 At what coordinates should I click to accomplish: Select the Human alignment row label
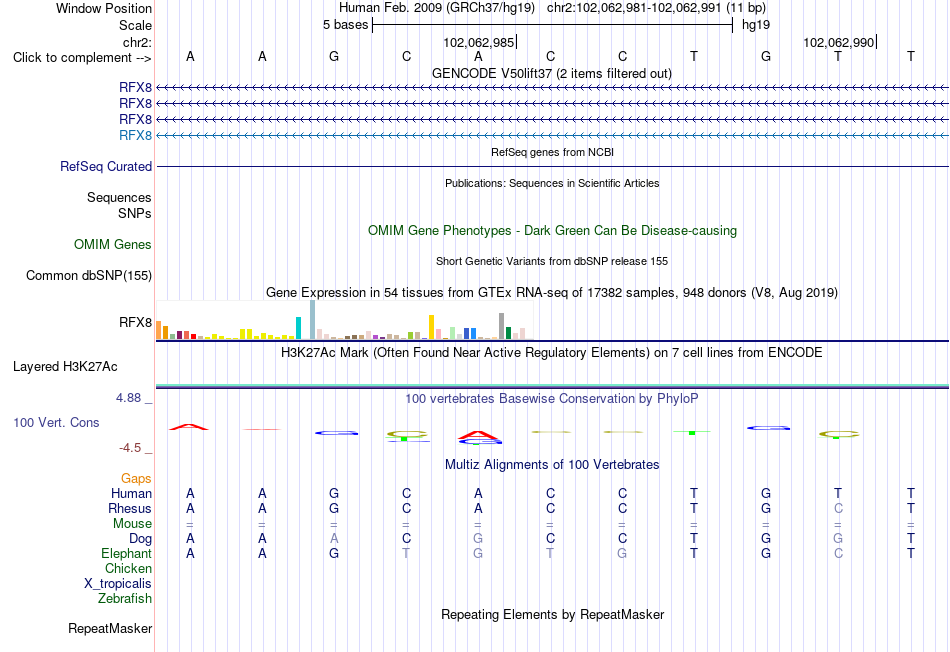131,493
